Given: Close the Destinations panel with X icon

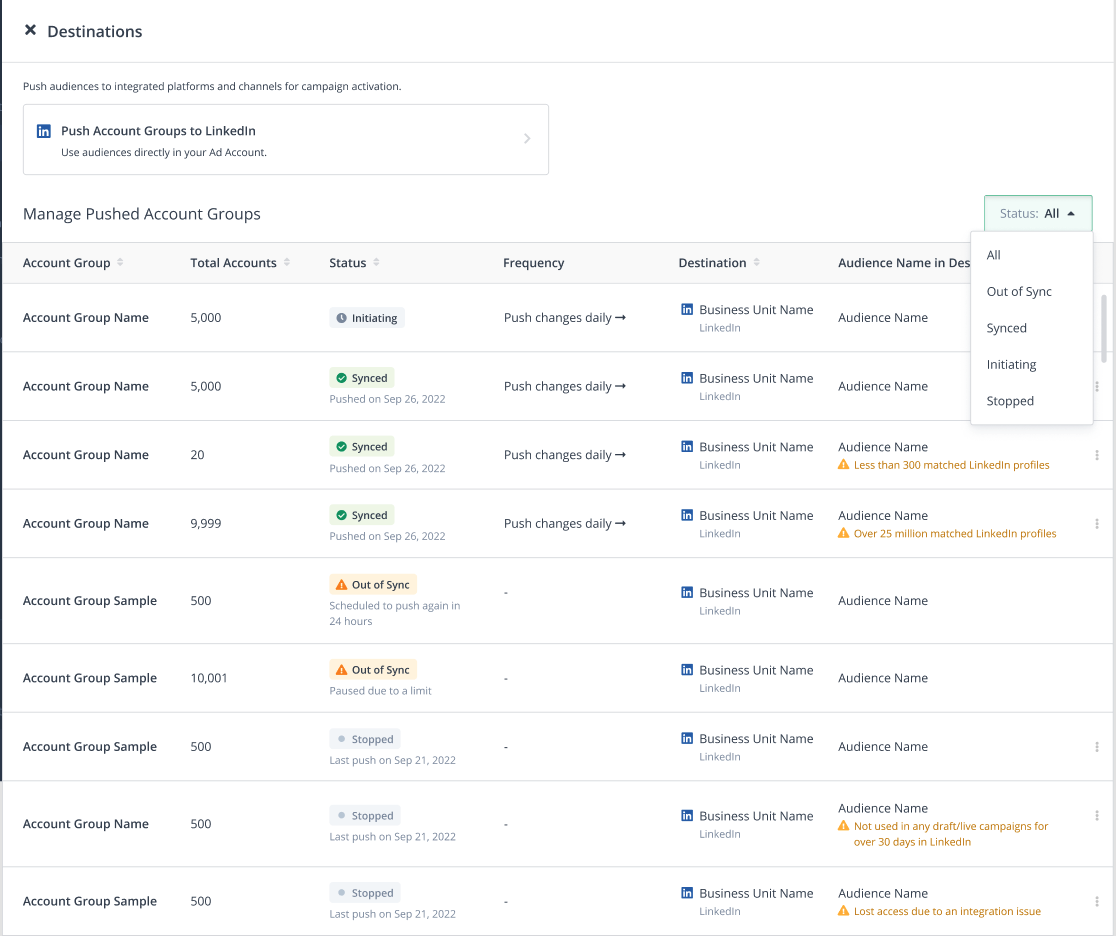Looking at the screenshot, I should (x=30, y=31).
